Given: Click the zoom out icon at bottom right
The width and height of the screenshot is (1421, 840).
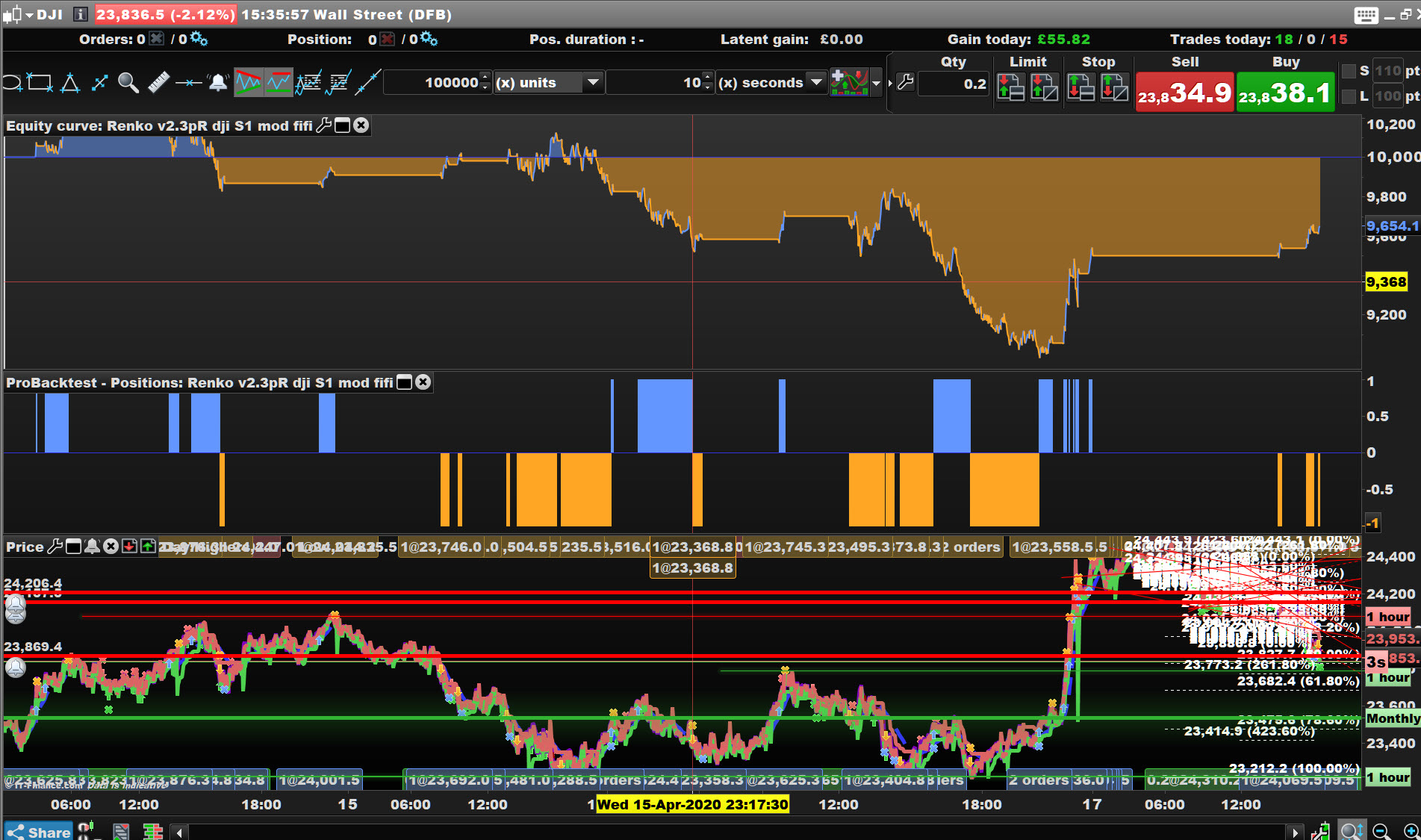Looking at the screenshot, I should (1381, 831).
